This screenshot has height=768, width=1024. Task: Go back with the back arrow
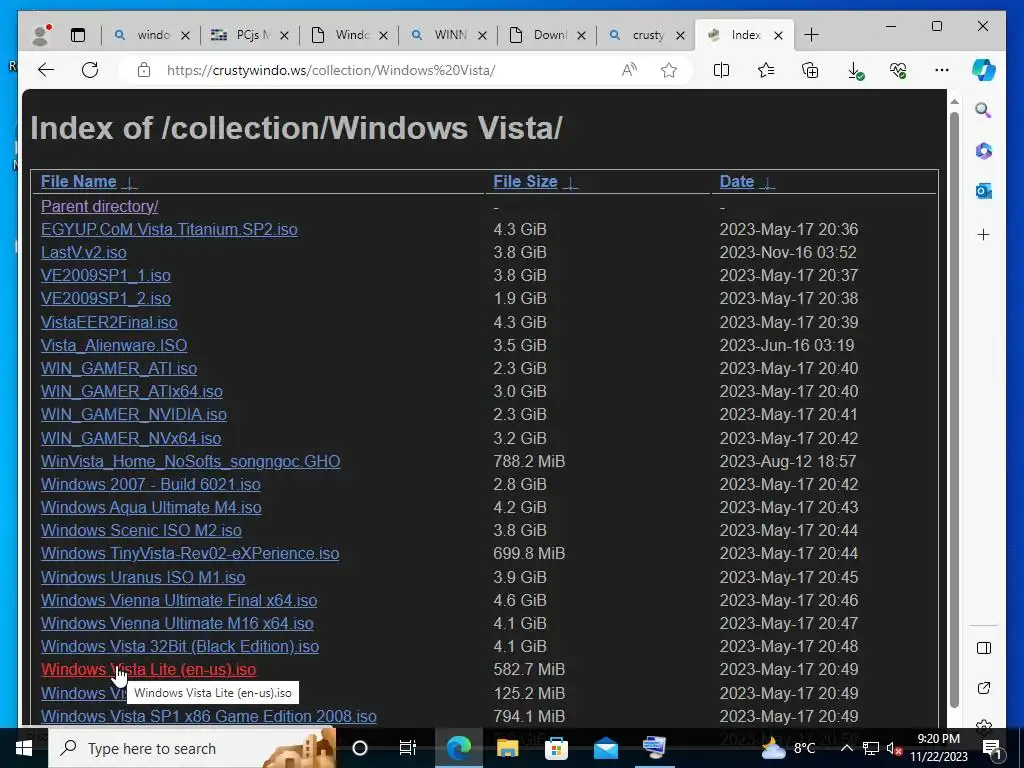[x=46, y=70]
